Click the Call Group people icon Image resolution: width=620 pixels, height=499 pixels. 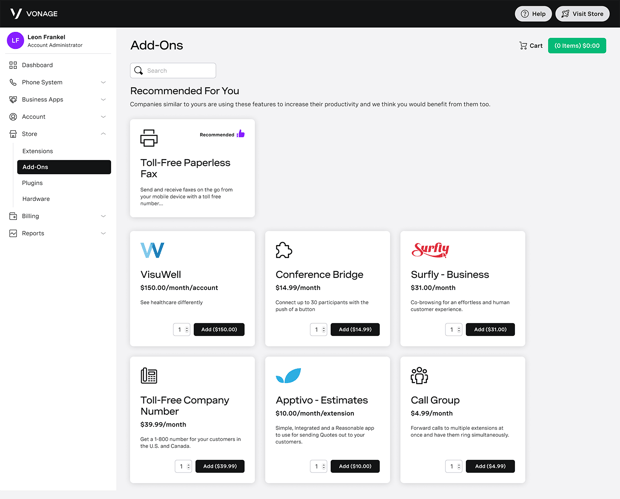(419, 376)
